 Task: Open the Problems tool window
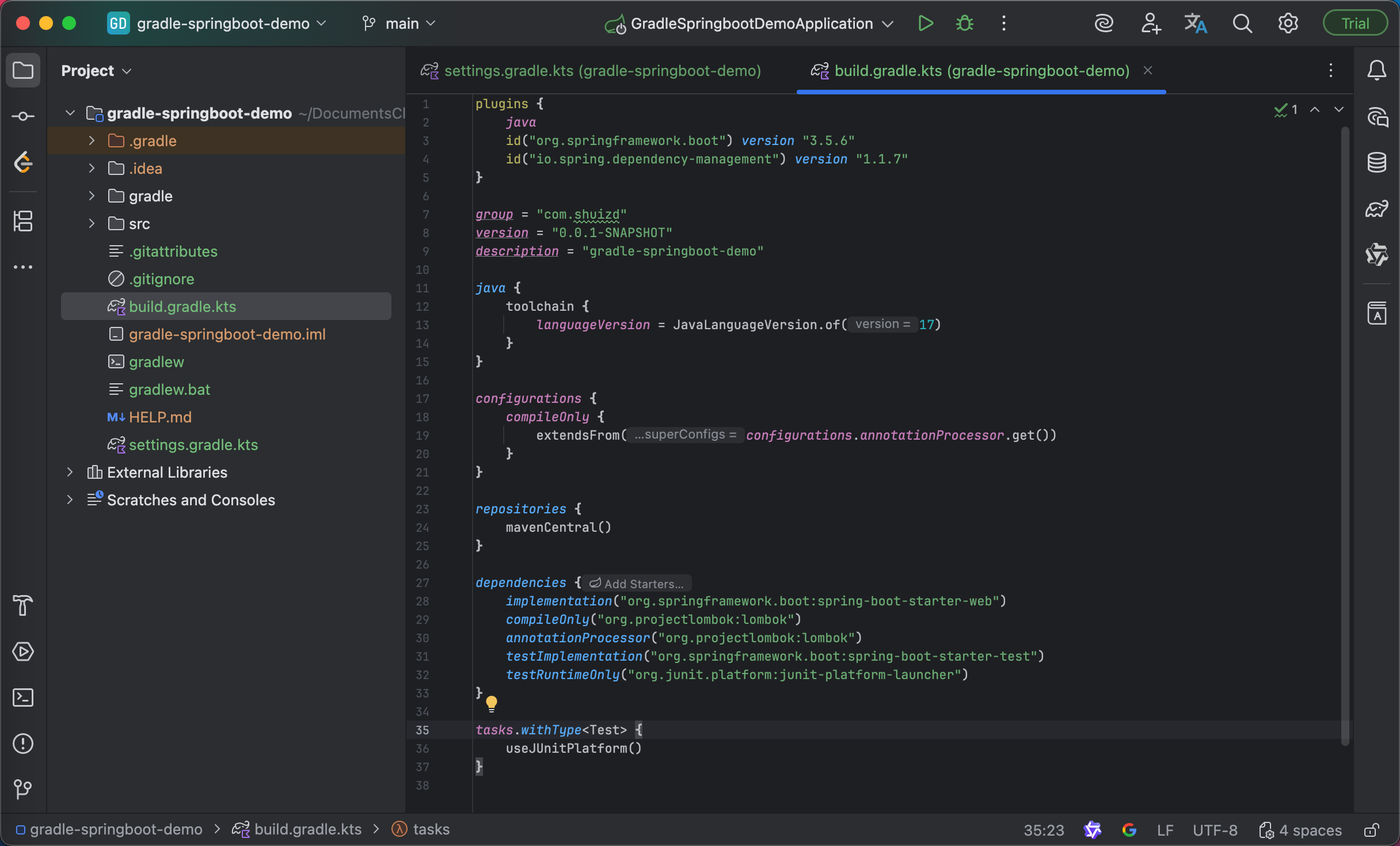pos(23,744)
